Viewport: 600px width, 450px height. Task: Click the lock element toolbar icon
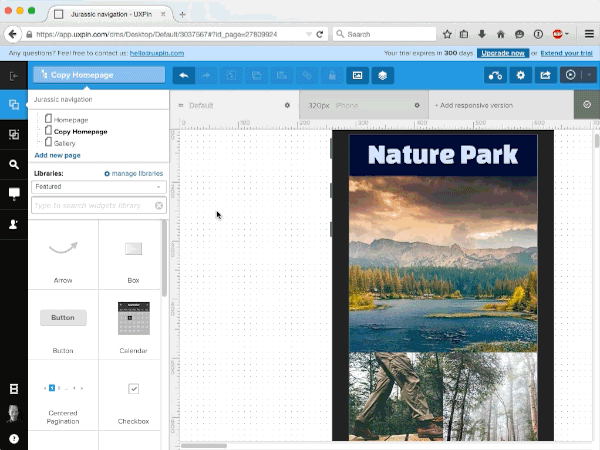point(332,75)
